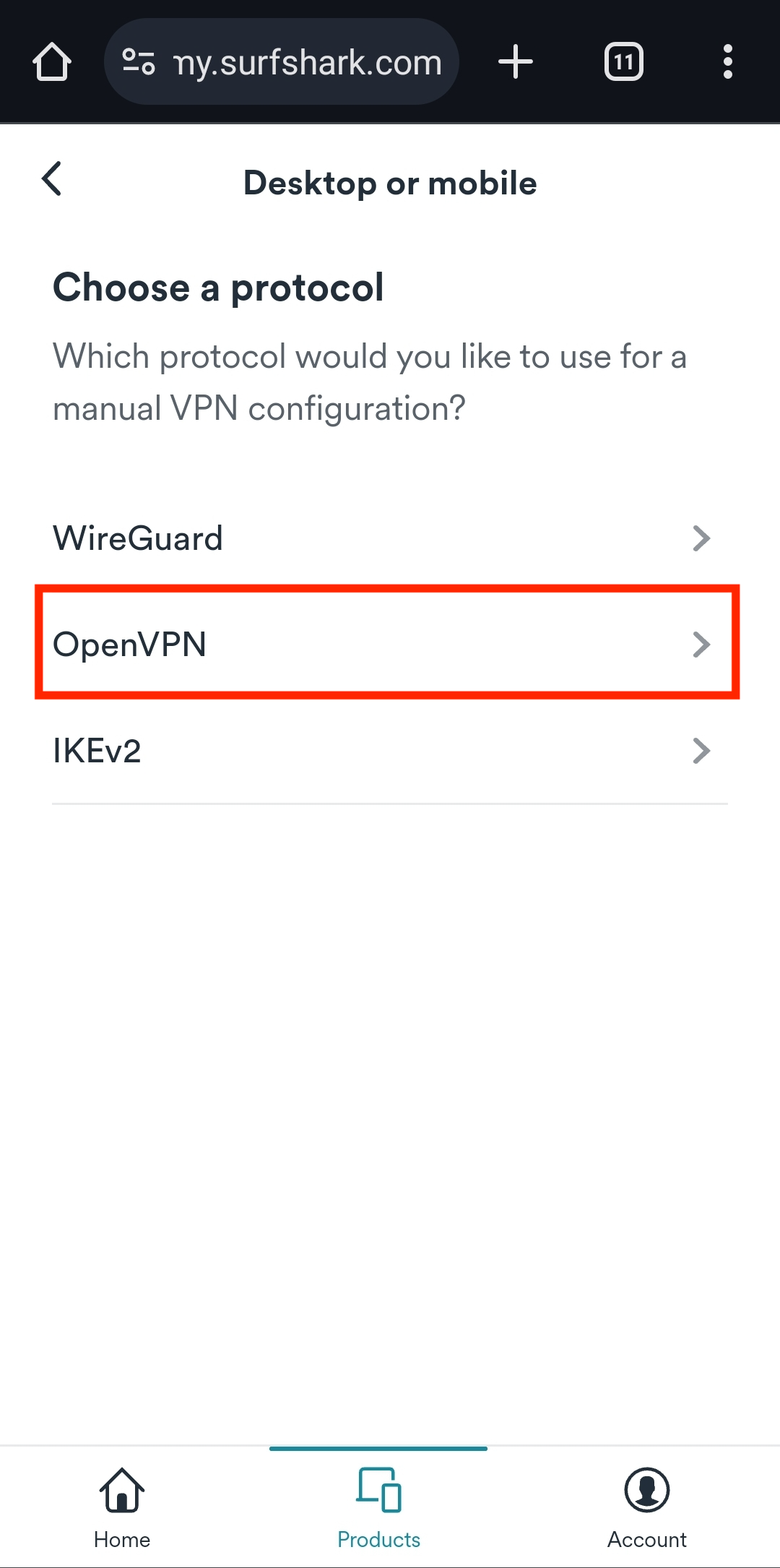This screenshot has width=780, height=1568.
Task: Tap the Home house icon in bottom bar
Action: 122,1490
